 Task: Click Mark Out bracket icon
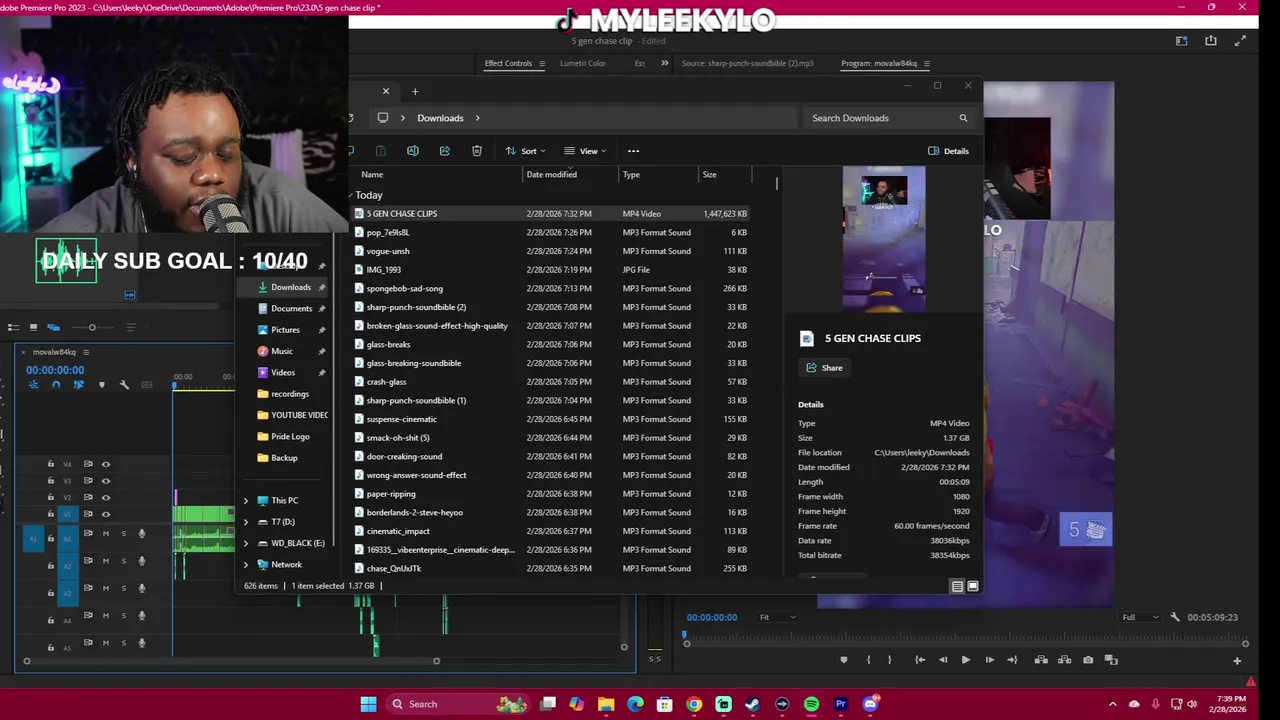coord(889,660)
